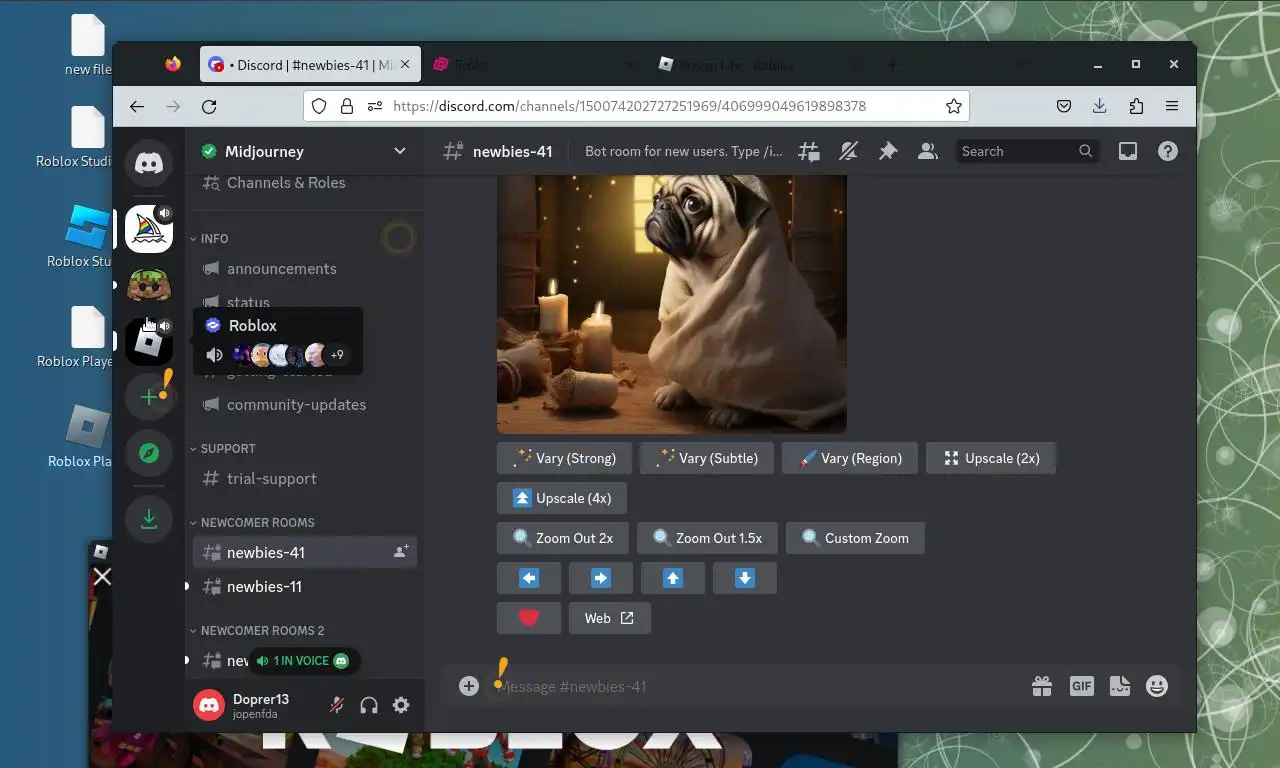The image size is (1280, 768).
Task: Toggle notification settings bell icon
Action: click(848, 151)
